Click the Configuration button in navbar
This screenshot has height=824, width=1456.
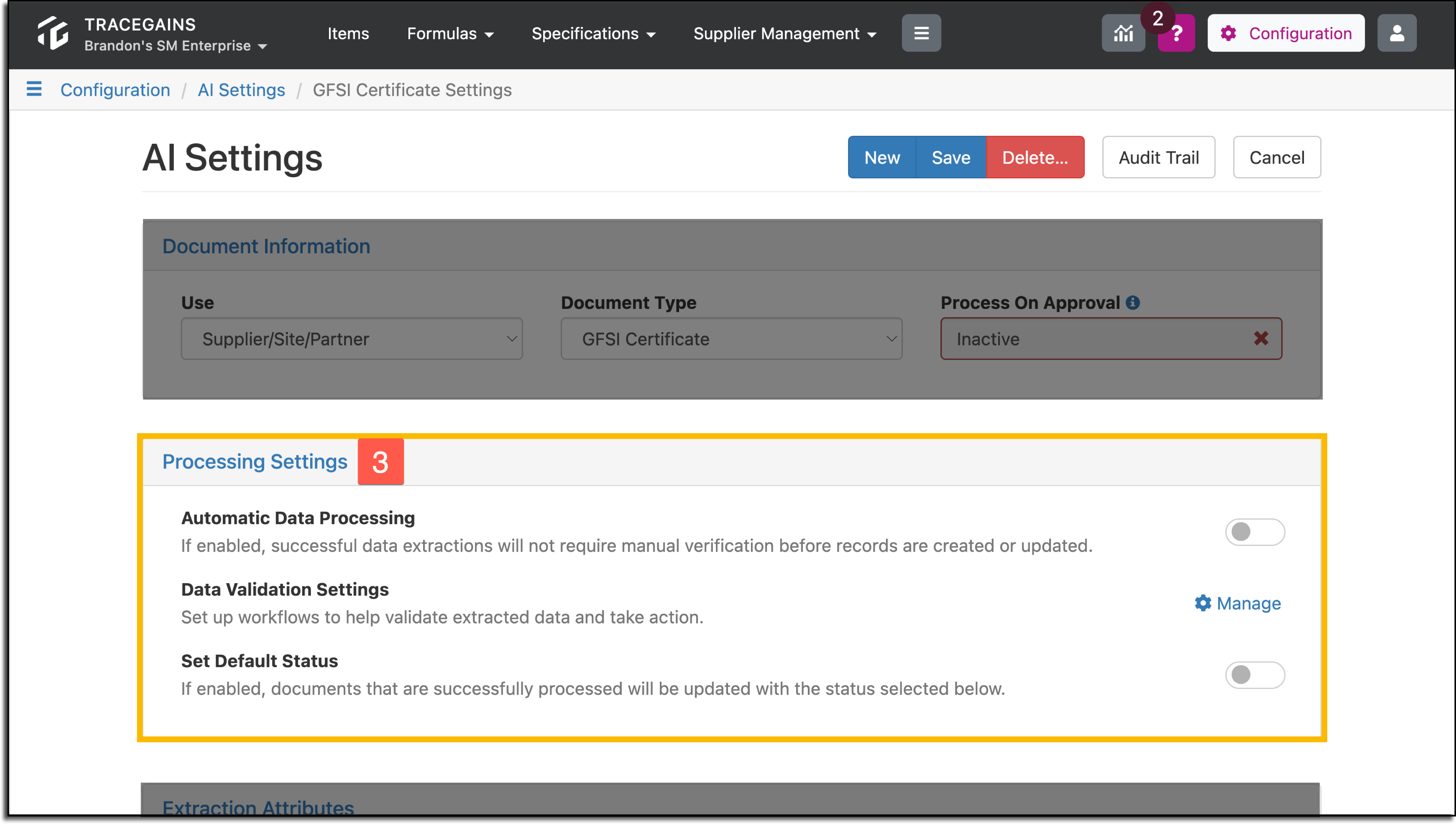[1285, 33]
